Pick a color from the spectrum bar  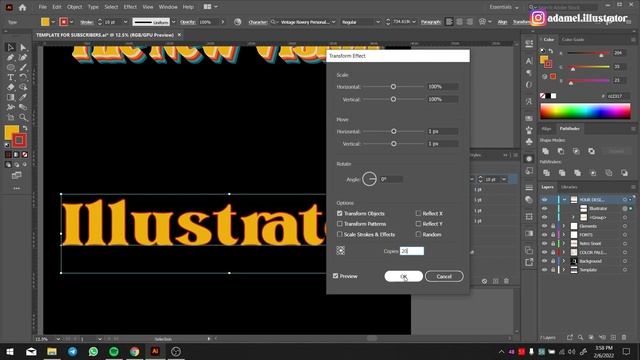[x=585, y=111]
